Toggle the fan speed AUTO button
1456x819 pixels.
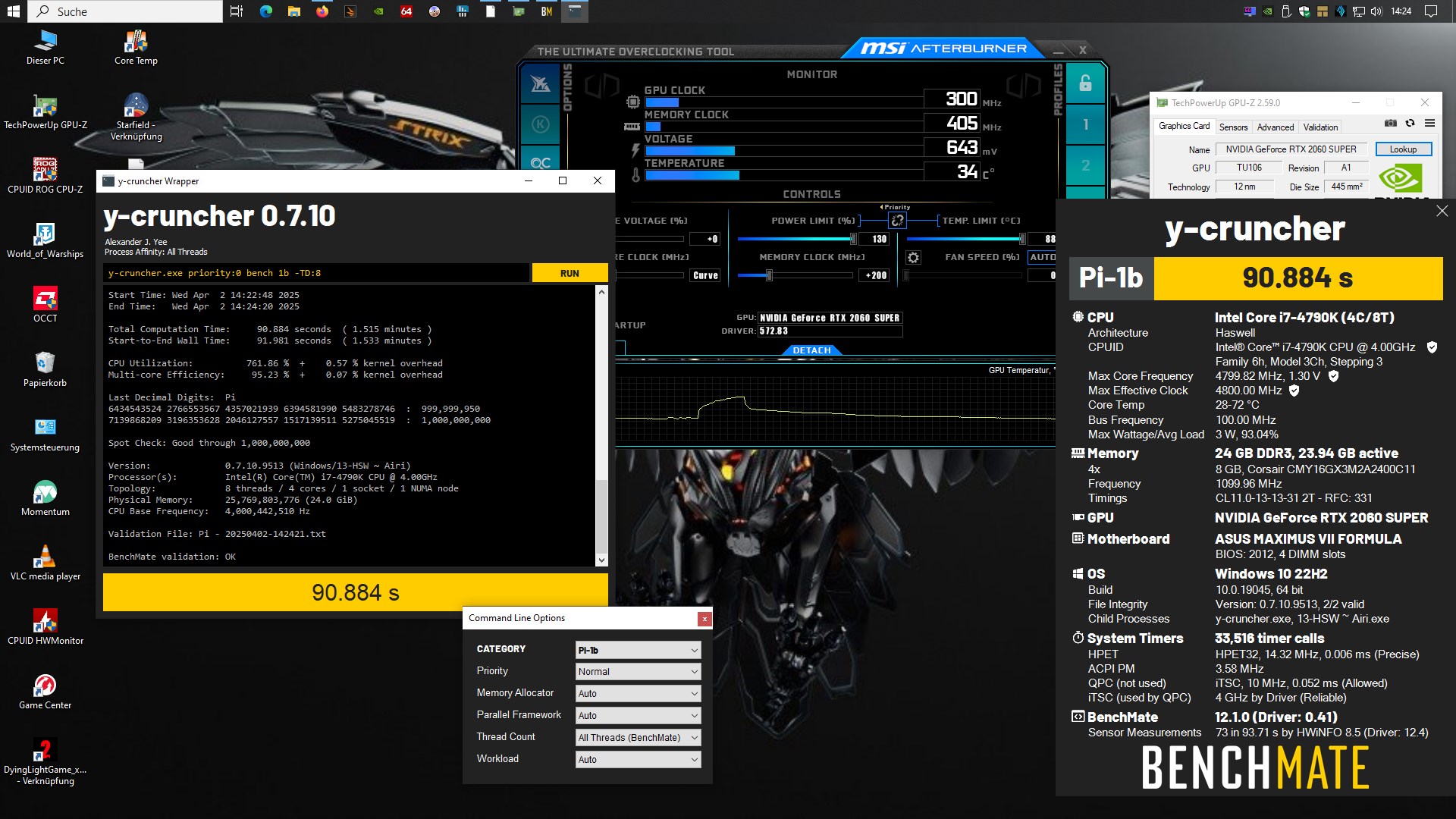1042,258
